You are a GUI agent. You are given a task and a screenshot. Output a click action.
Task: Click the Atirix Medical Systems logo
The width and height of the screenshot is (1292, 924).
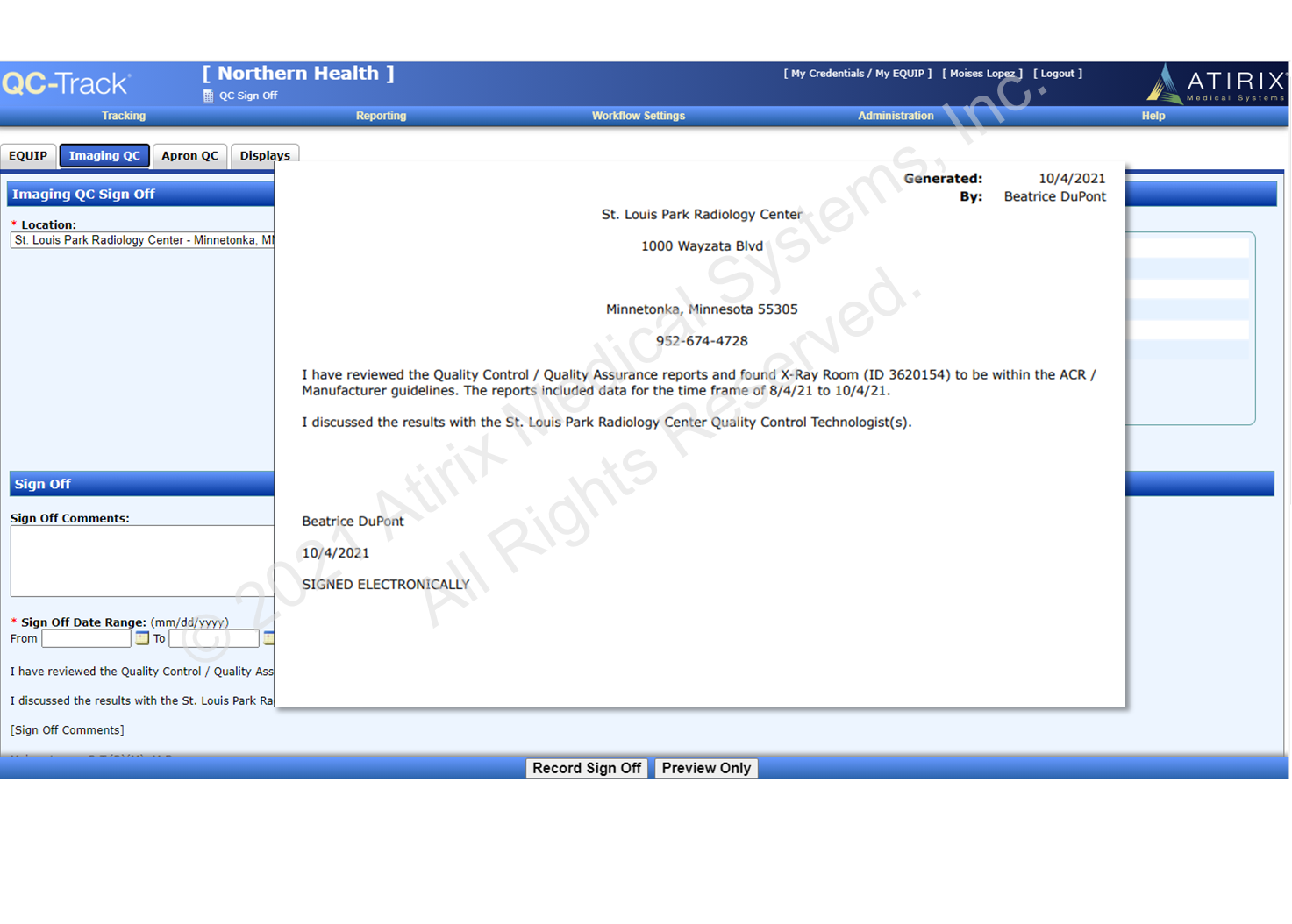pyautogui.click(x=1216, y=85)
